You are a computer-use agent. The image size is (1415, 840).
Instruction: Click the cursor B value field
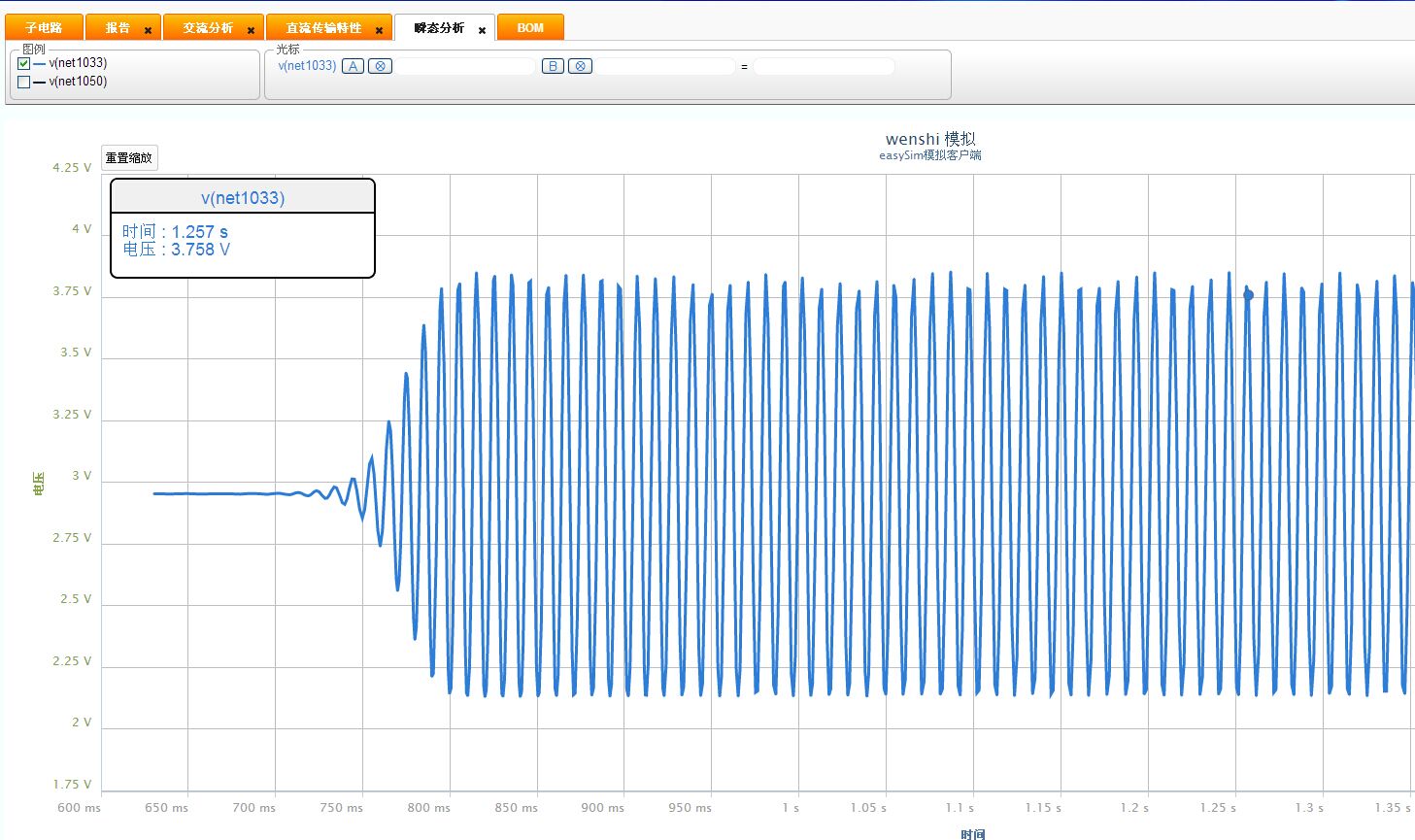pyautogui.click(x=665, y=66)
